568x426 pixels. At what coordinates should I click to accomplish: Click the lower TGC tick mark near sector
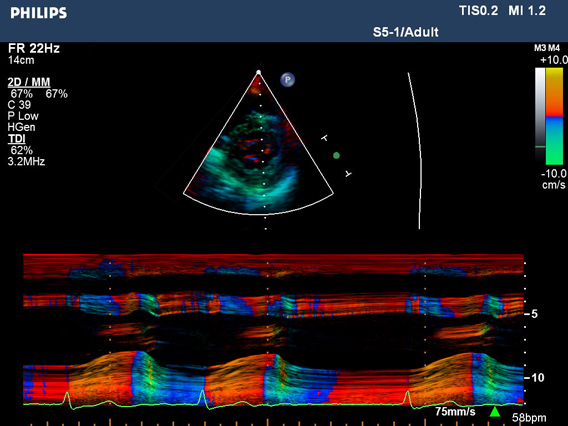[x=348, y=174]
